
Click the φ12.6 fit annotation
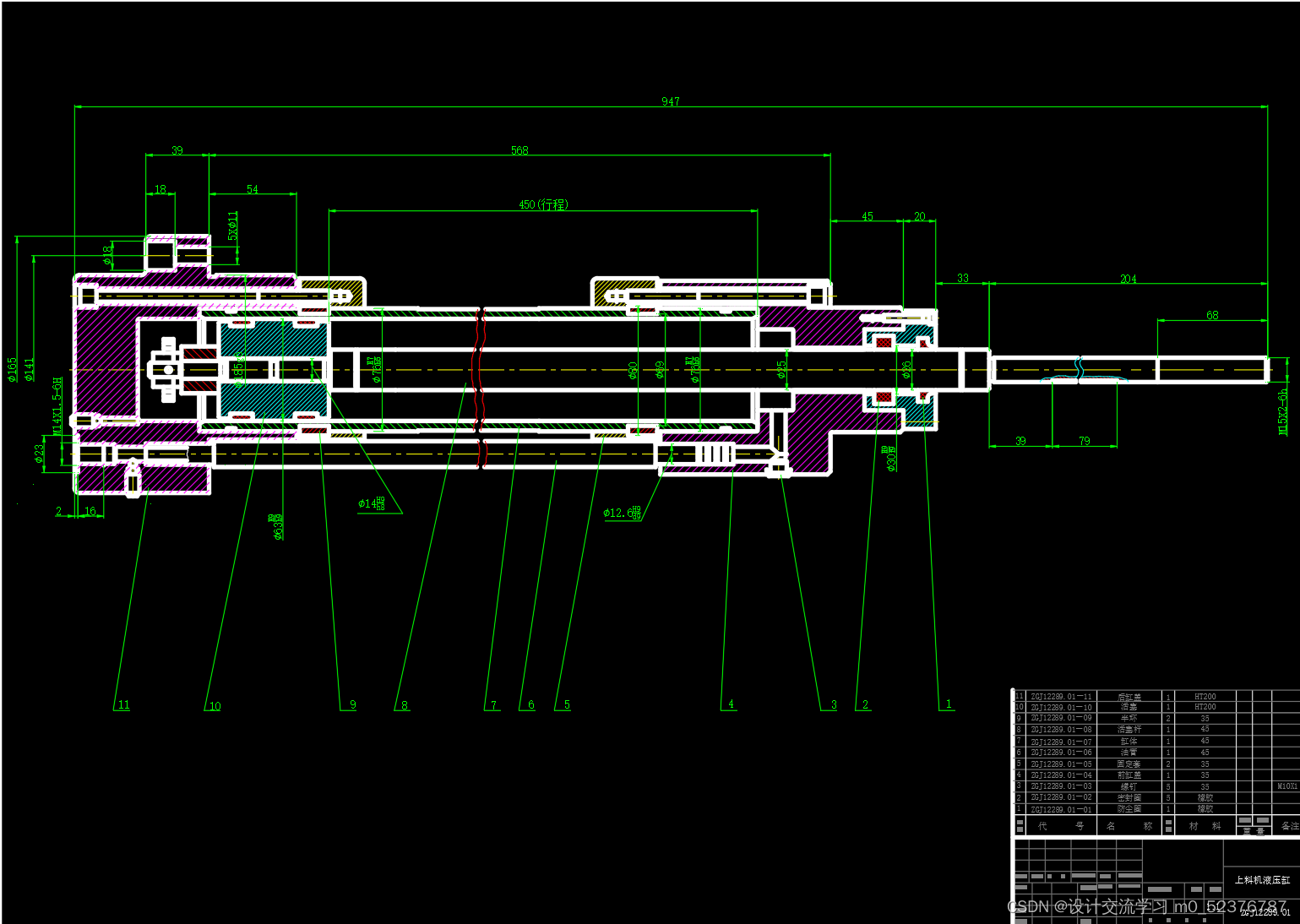[x=623, y=512]
